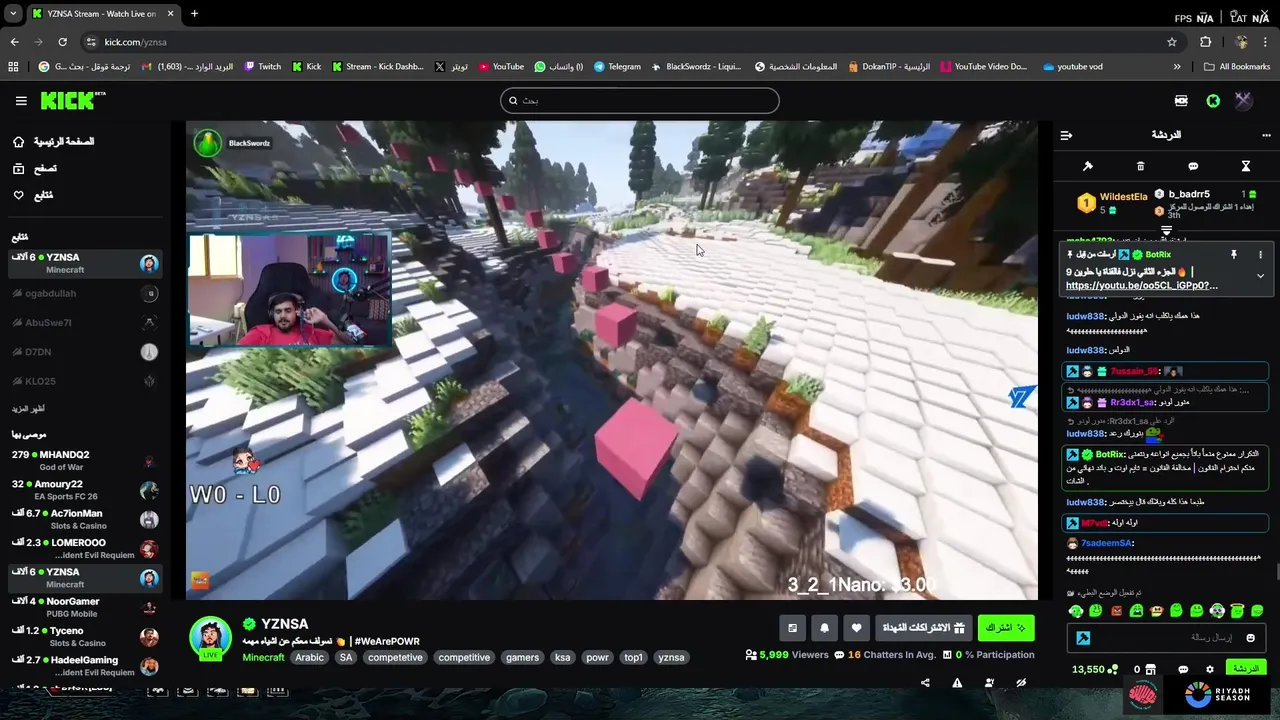Viewport: 1280px width, 720px height.
Task: Report the stream with warning icon
Action: pos(957,683)
